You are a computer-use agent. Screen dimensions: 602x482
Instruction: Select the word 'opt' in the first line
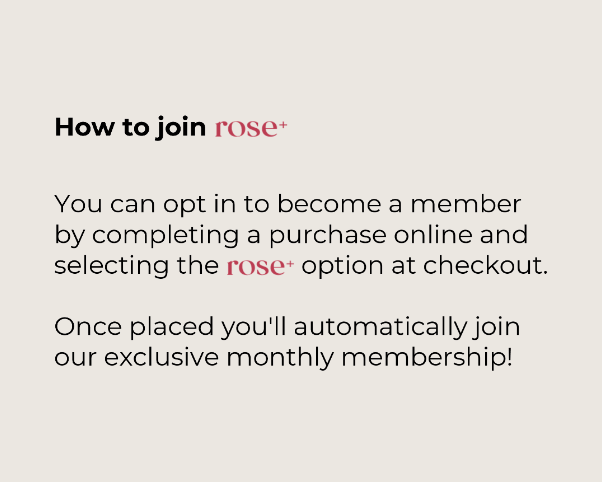184,205
